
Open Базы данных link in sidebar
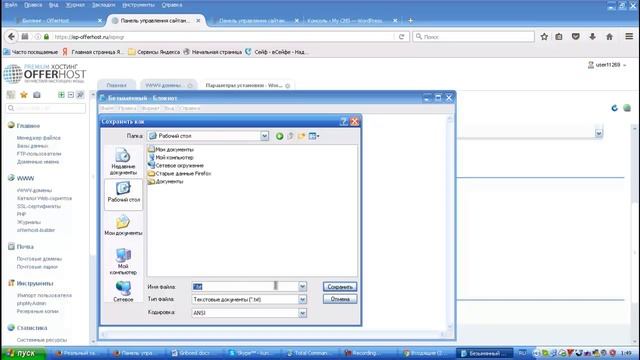32,146
